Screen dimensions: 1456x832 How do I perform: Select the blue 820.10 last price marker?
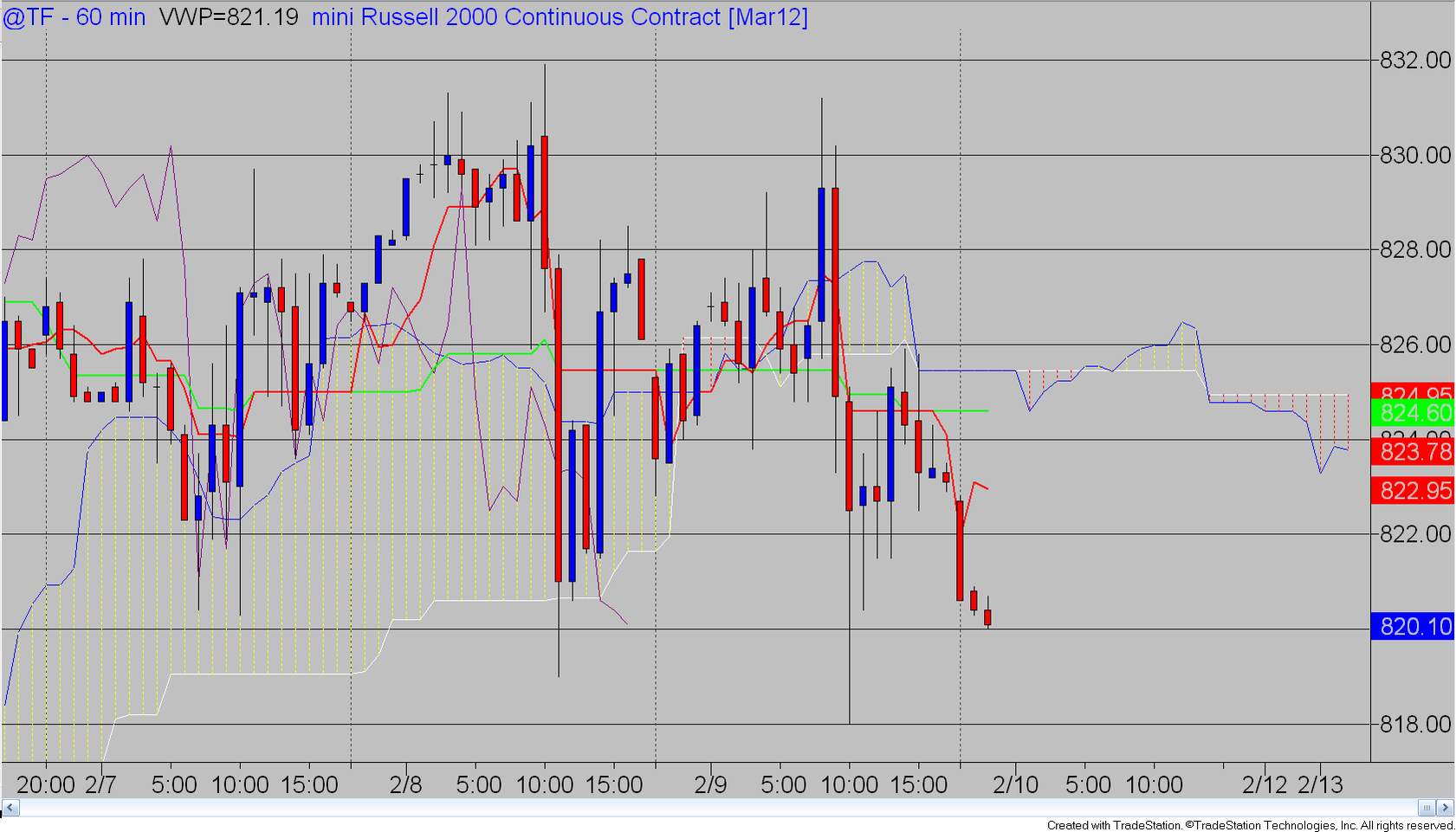(1413, 626)
